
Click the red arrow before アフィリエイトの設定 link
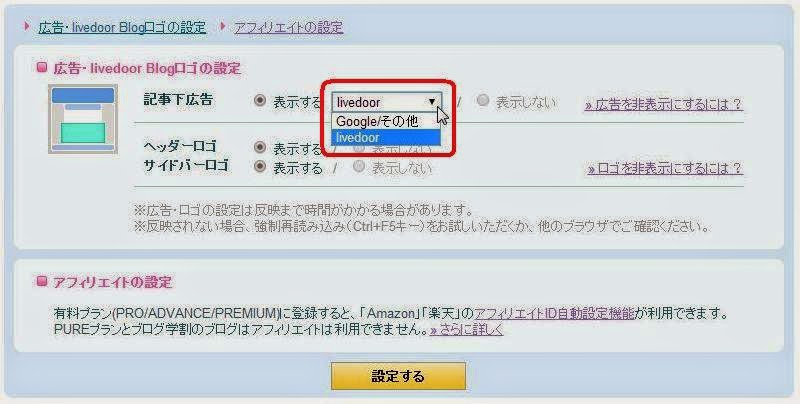pos(222,27)
